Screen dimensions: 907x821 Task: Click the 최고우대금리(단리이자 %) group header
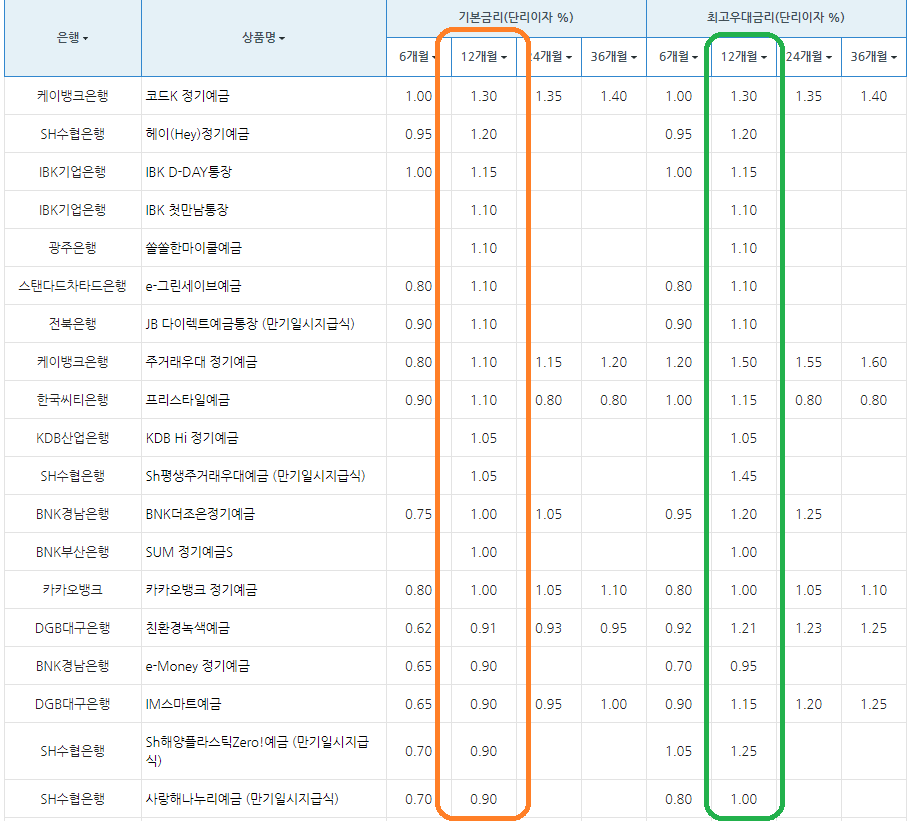coord(776,17)
